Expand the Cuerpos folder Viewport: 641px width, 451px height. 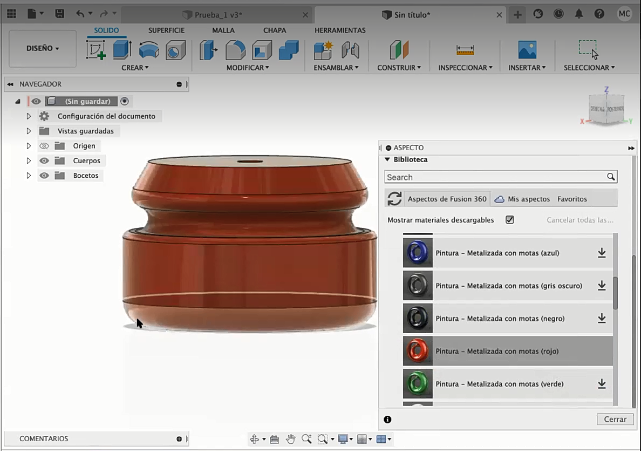click(x=29, y=161)
